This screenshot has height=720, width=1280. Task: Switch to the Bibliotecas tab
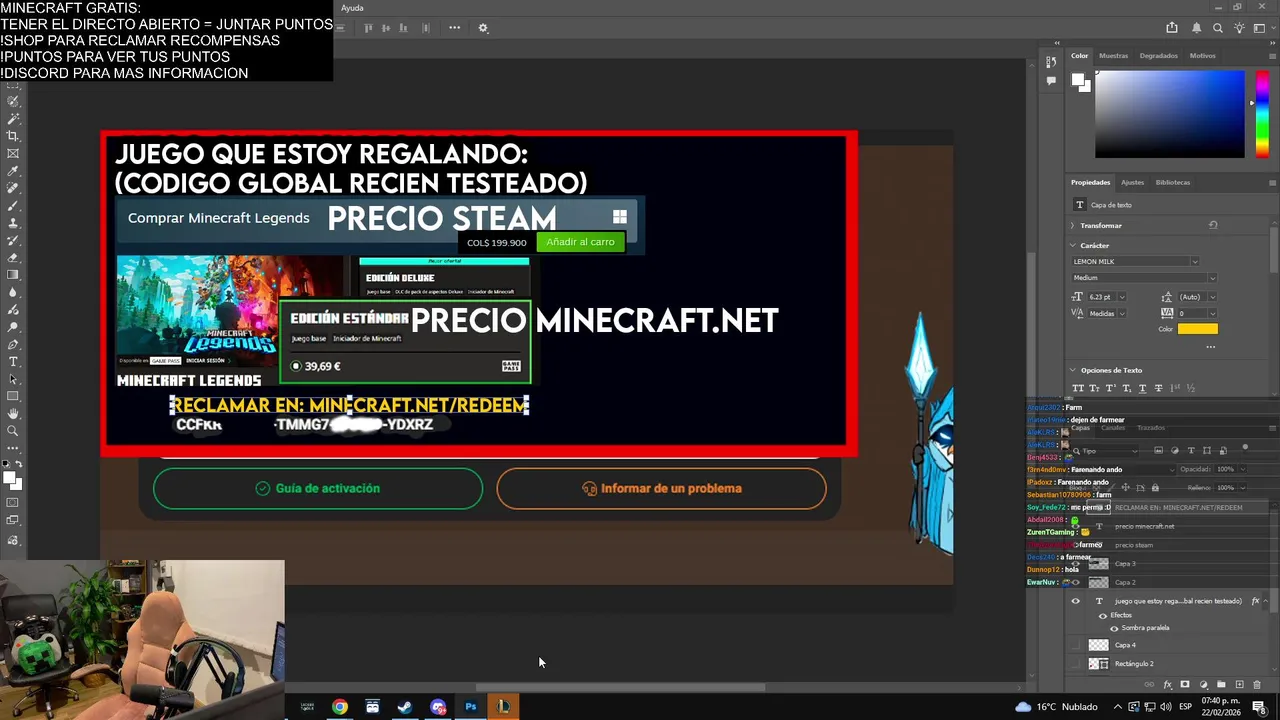point(1172,182)
